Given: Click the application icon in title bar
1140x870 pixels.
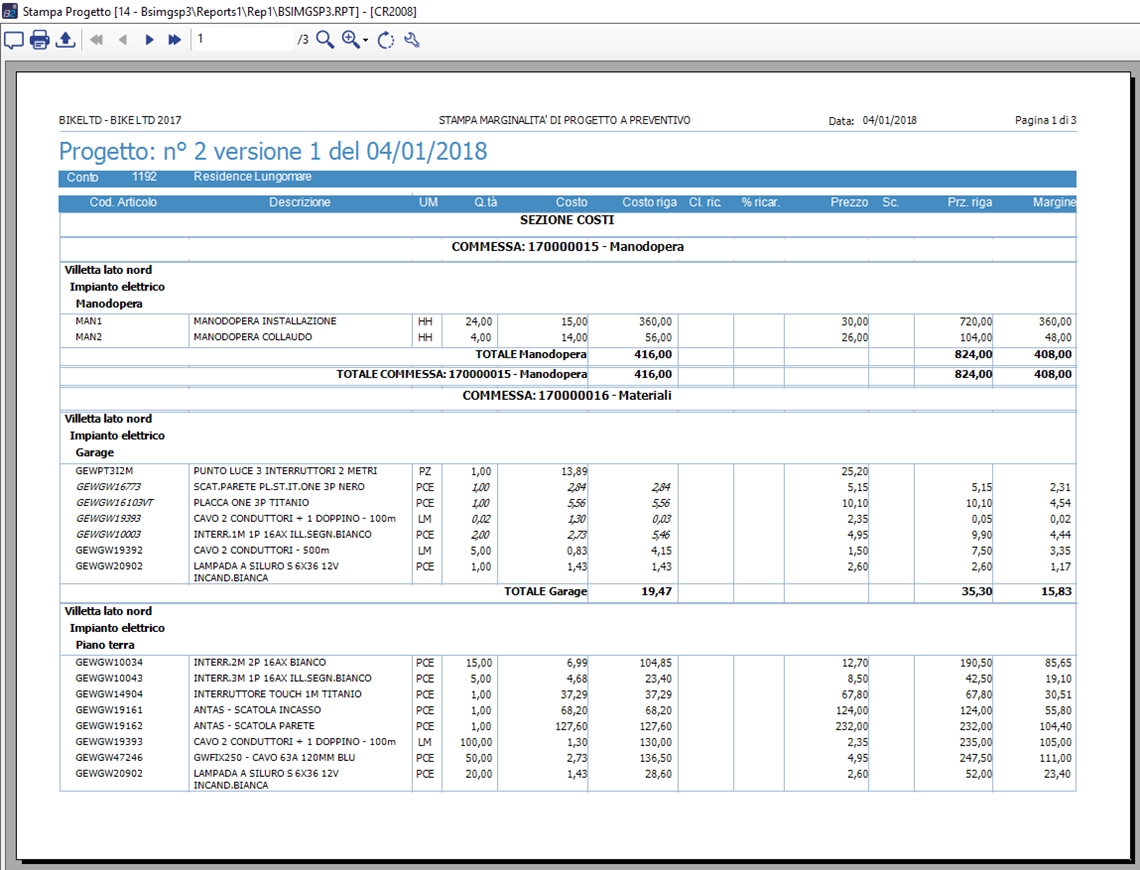Looking at the screenshot, I should click(x=10, y=11).
